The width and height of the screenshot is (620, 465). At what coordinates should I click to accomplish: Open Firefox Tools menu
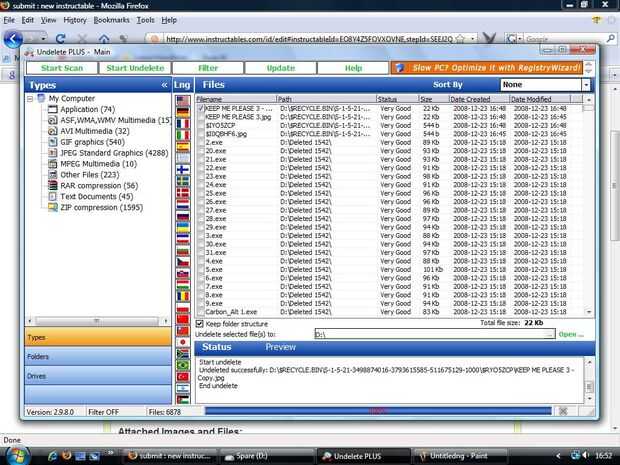[x=145, y=20]
